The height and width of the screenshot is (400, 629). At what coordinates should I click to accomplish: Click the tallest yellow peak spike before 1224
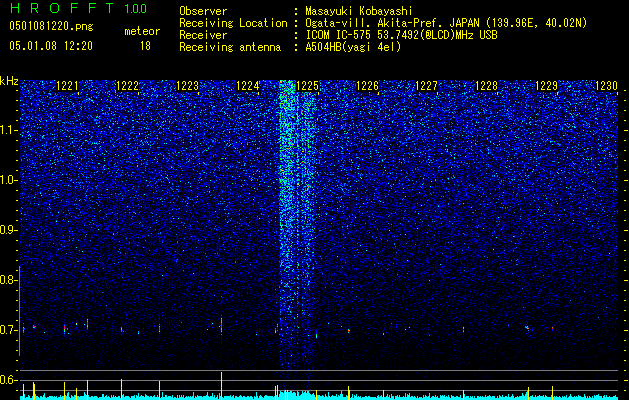pos(221,386)
